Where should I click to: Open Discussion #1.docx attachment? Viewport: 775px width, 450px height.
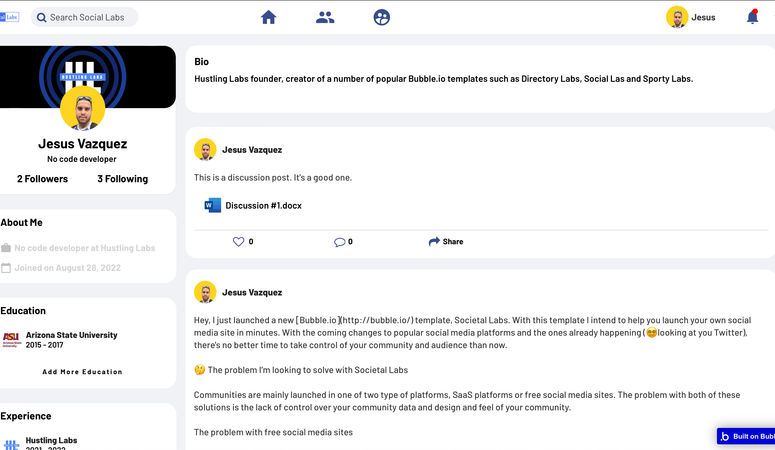[x=263, y=206]
